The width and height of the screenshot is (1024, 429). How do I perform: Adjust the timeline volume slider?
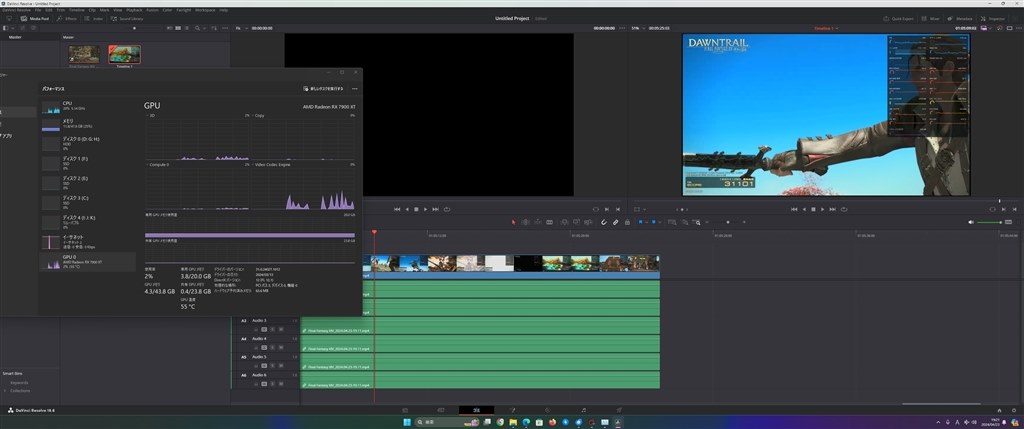(990, 222)
